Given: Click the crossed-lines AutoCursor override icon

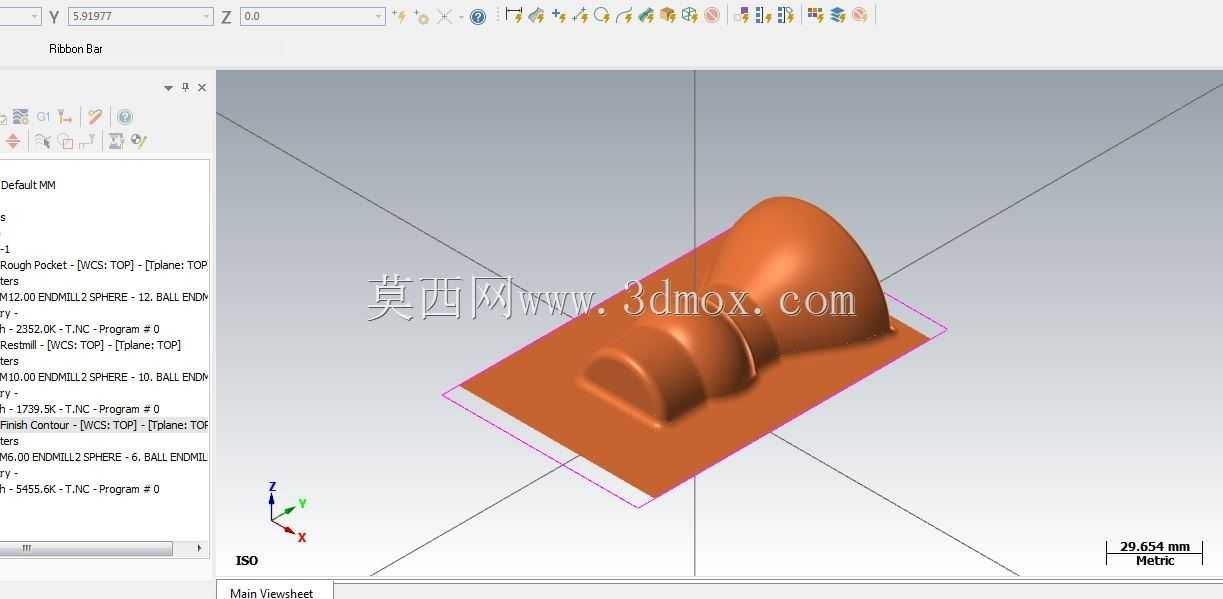Looking at the screenshot, I should click(445, 16).
